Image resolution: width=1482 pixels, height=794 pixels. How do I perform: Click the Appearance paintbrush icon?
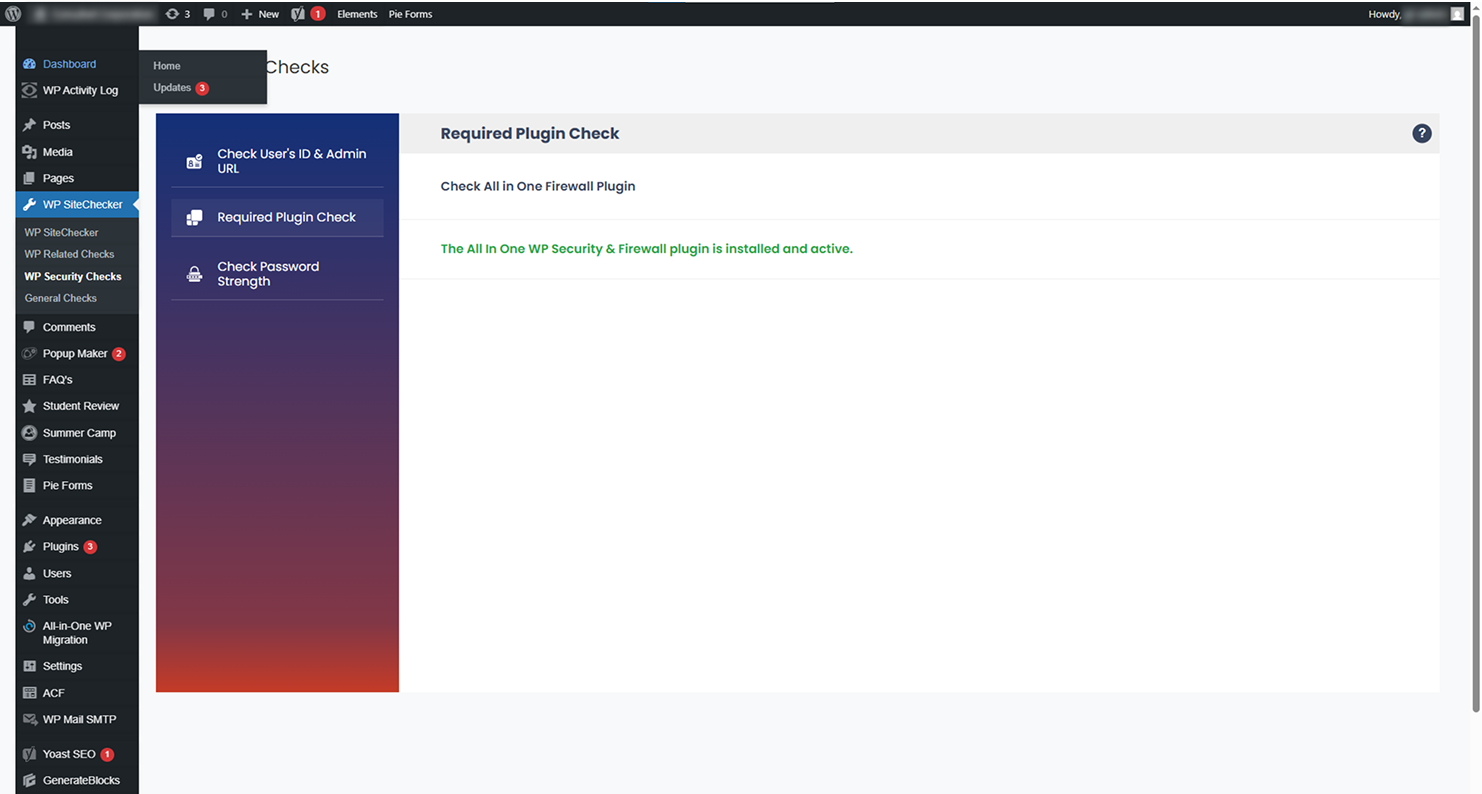[x=29, y=520]
